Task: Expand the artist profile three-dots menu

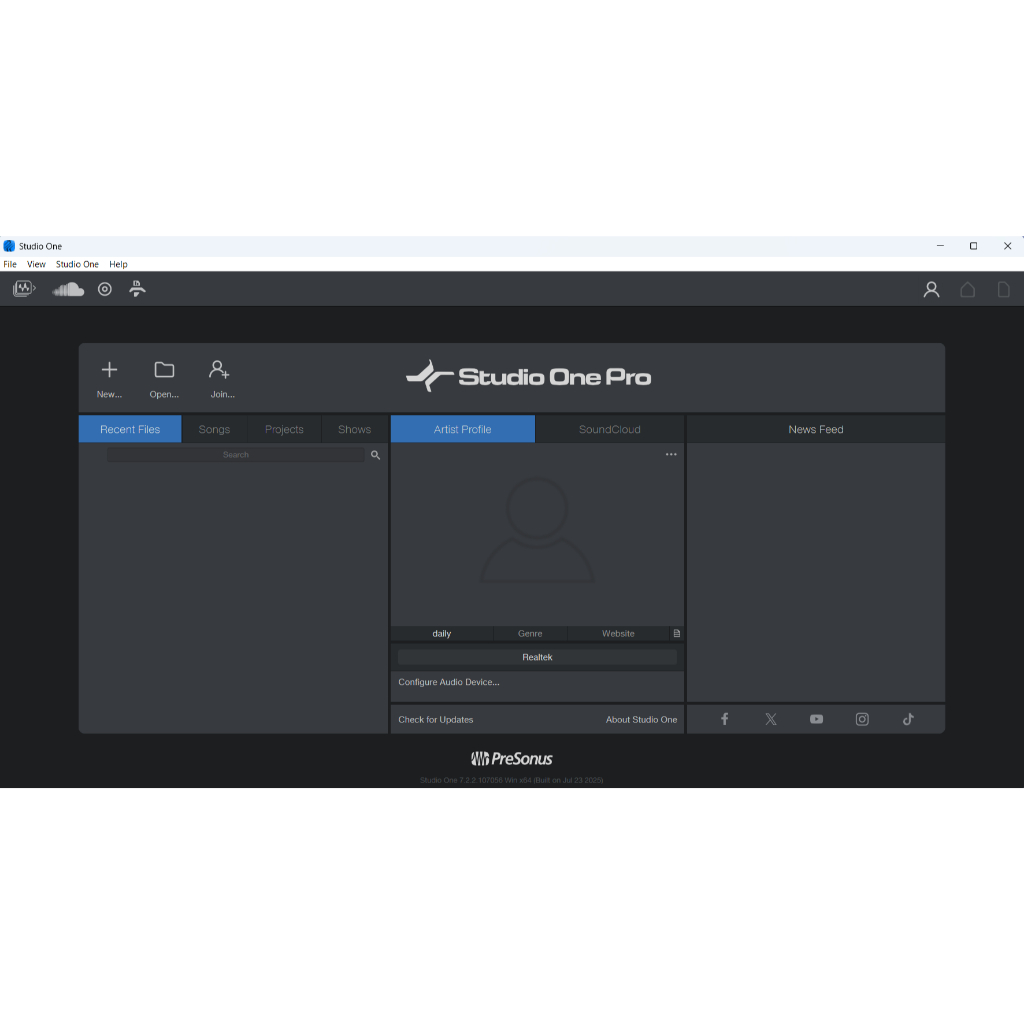Action: click(x=671, y=454)
